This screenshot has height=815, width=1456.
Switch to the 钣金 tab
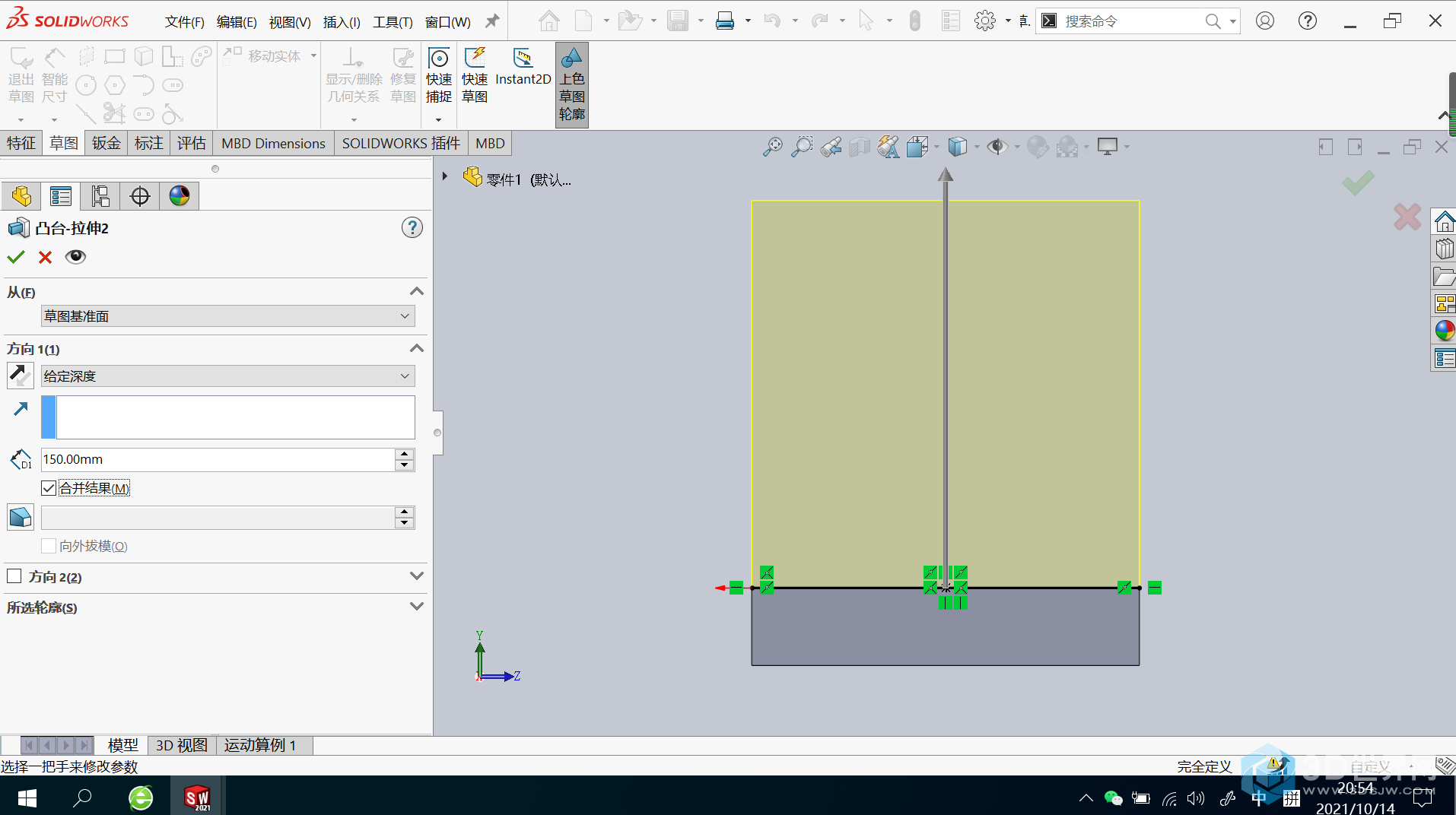[106, 143]
